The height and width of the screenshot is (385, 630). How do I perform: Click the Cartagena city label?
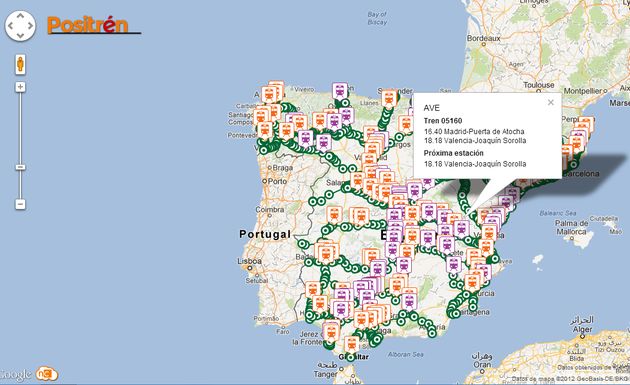(474, 312)
